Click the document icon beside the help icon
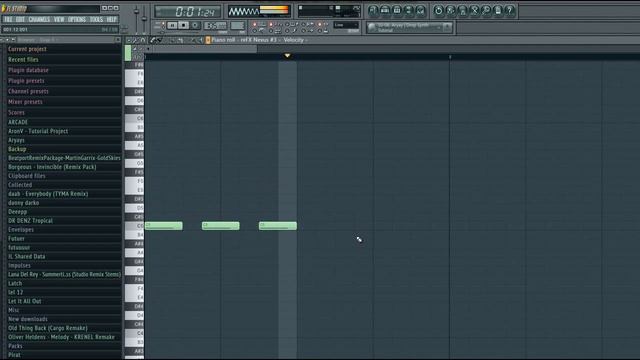 [x=498, y=10]
